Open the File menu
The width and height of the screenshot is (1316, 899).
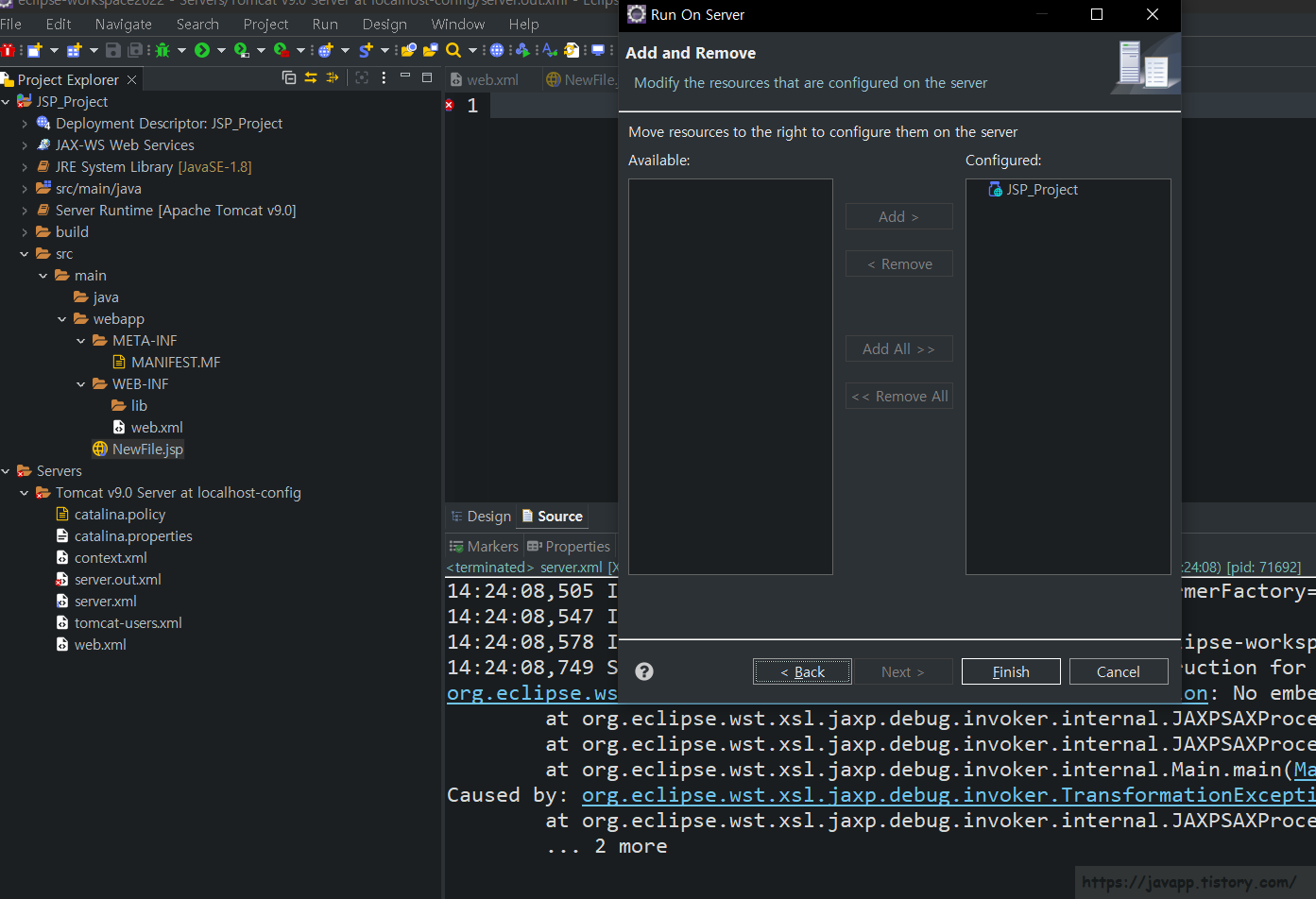pos(10,24)
